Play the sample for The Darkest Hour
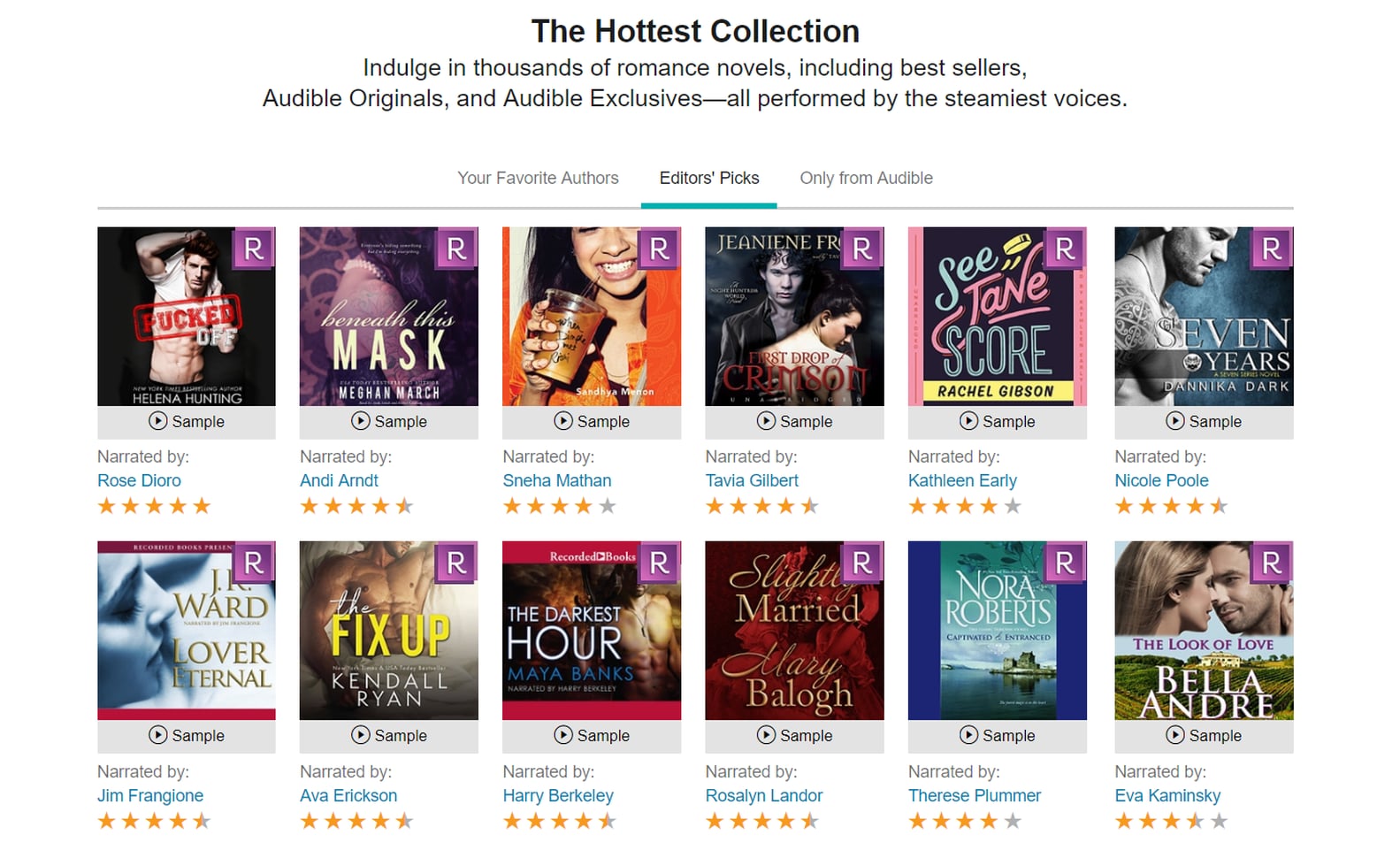The width and height of the screenshot is (1400, 858). (x=591, y=735)
